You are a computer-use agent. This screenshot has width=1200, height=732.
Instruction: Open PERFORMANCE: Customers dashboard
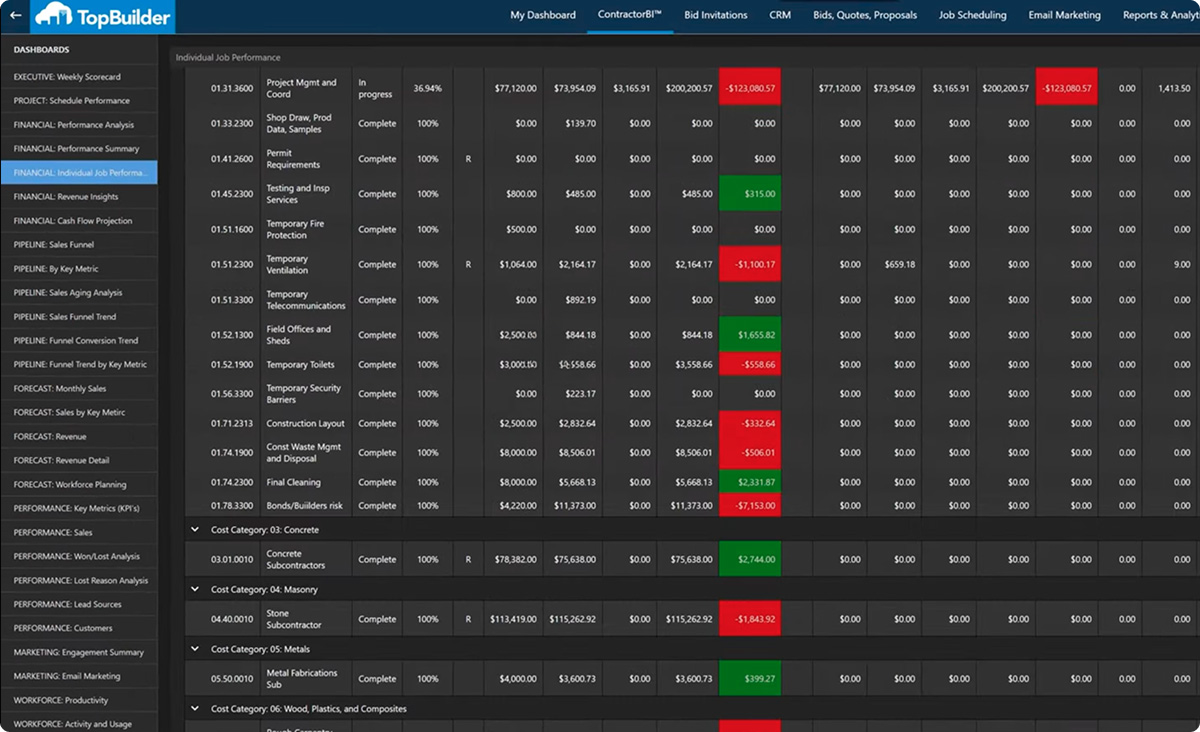79,629
